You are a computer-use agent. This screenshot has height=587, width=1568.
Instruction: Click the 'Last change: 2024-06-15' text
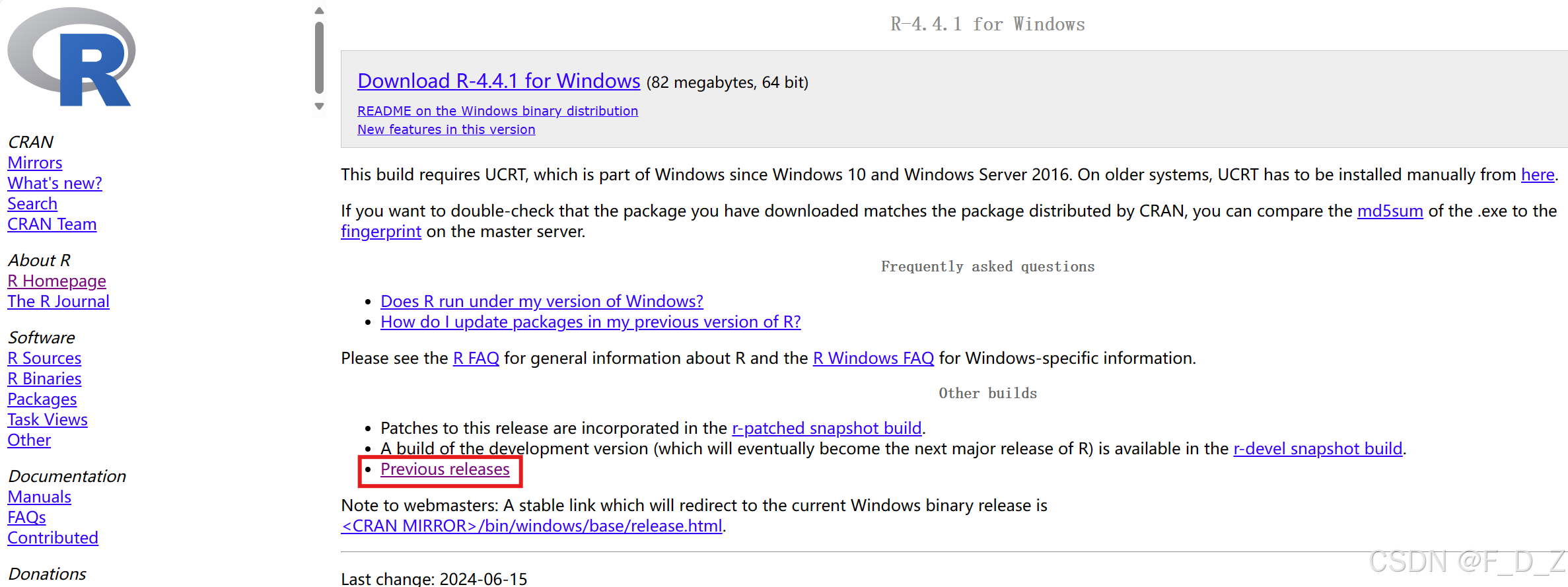point(434,578)
